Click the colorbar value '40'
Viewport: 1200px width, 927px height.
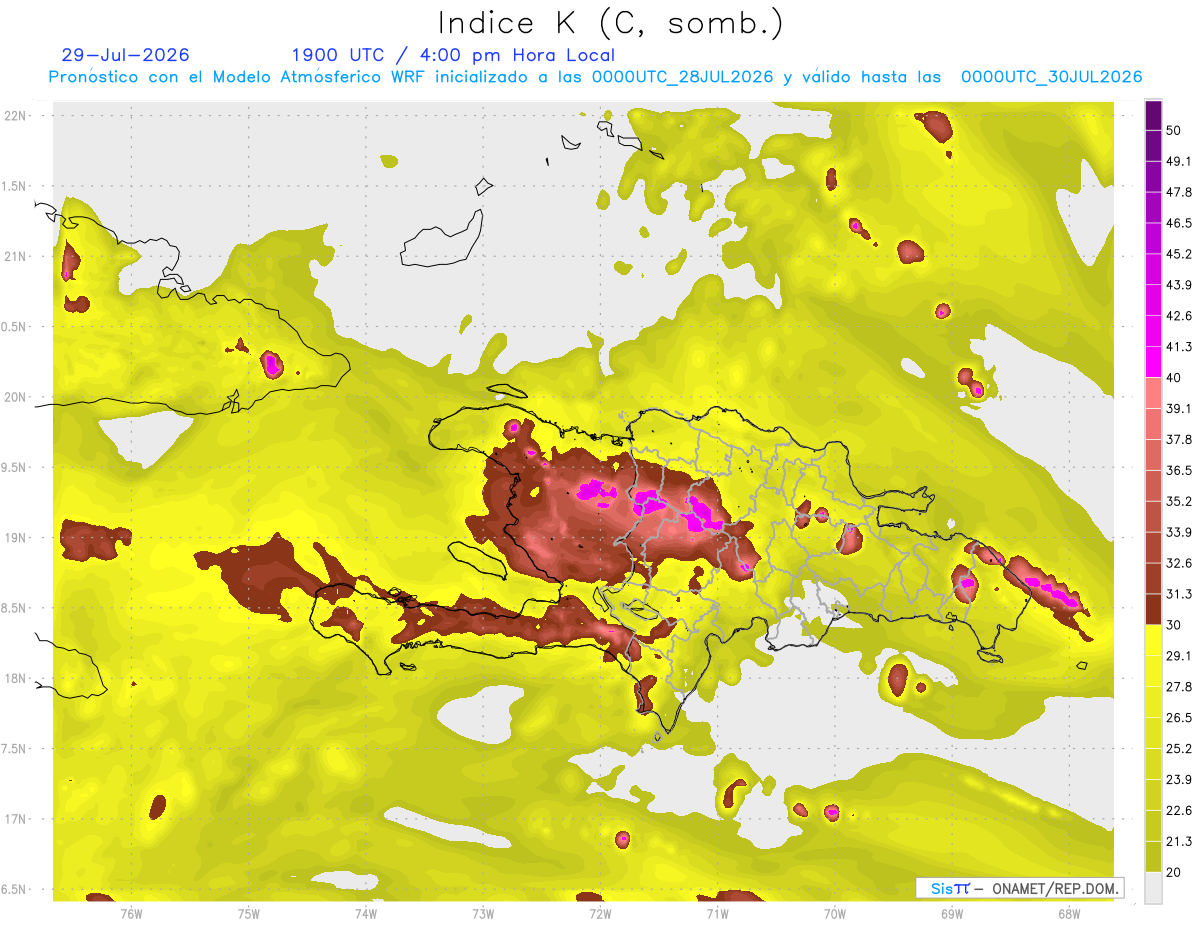click(1174, 378)
